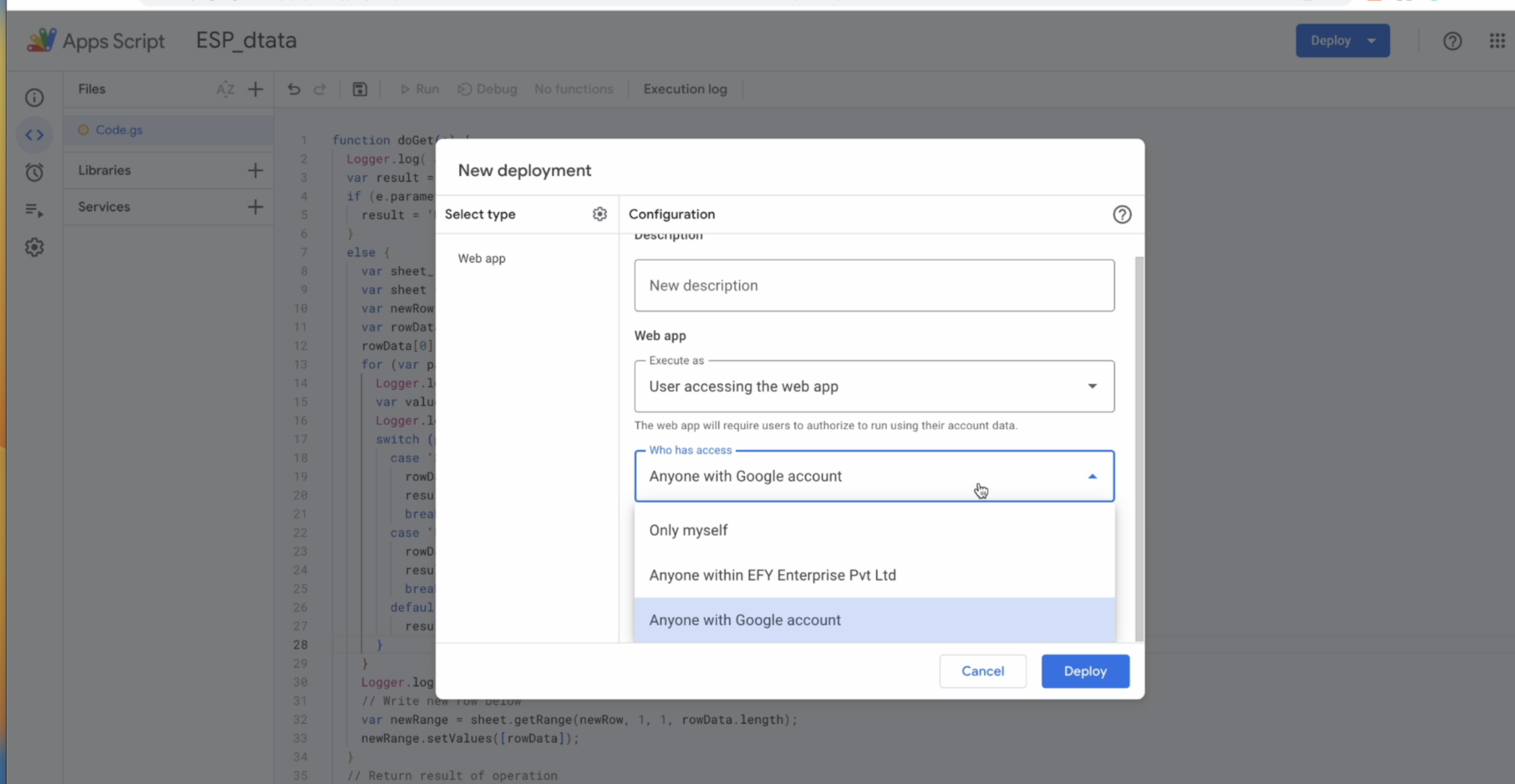Screen dimensions: 1515x784
Task: Undo the last edit
Action: tap(294, 89)
